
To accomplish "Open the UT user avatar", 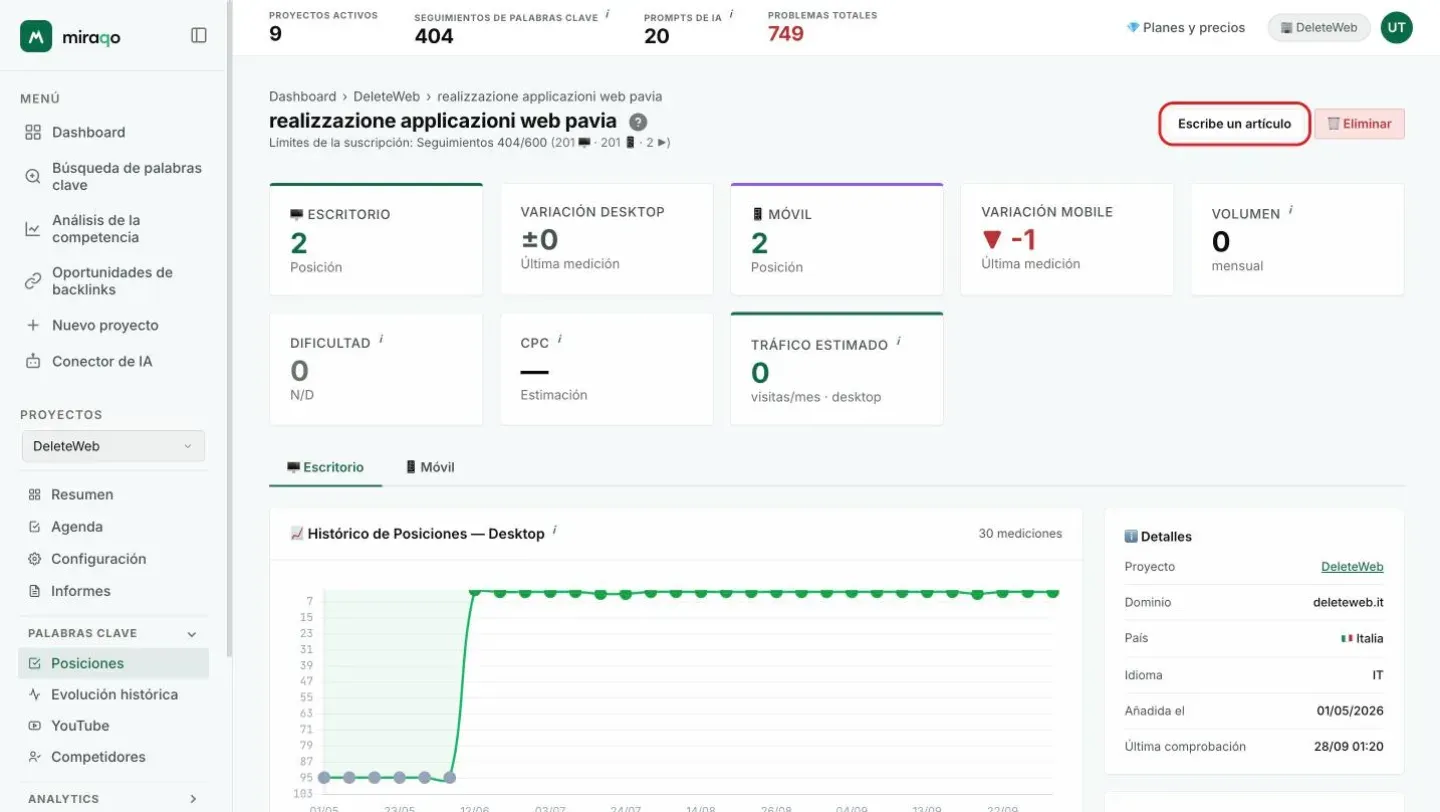I will click(x=1397, y=28).
